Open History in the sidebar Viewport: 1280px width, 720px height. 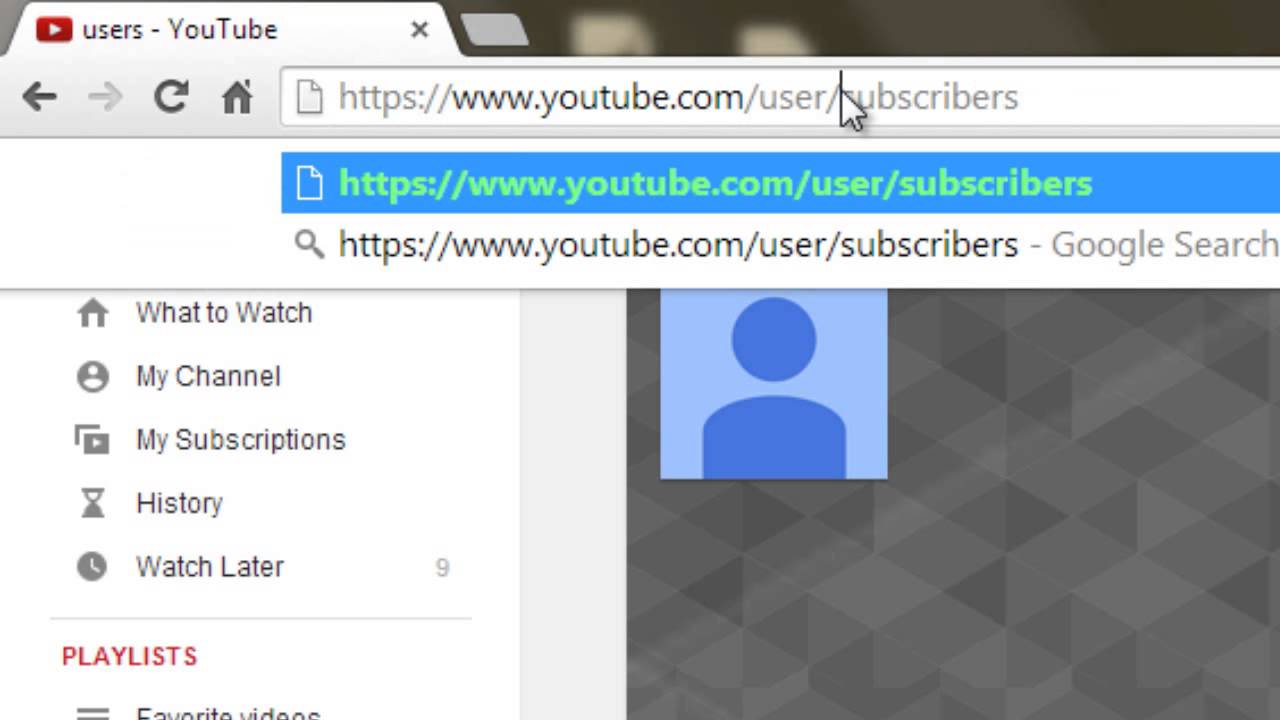pos(179,503)
